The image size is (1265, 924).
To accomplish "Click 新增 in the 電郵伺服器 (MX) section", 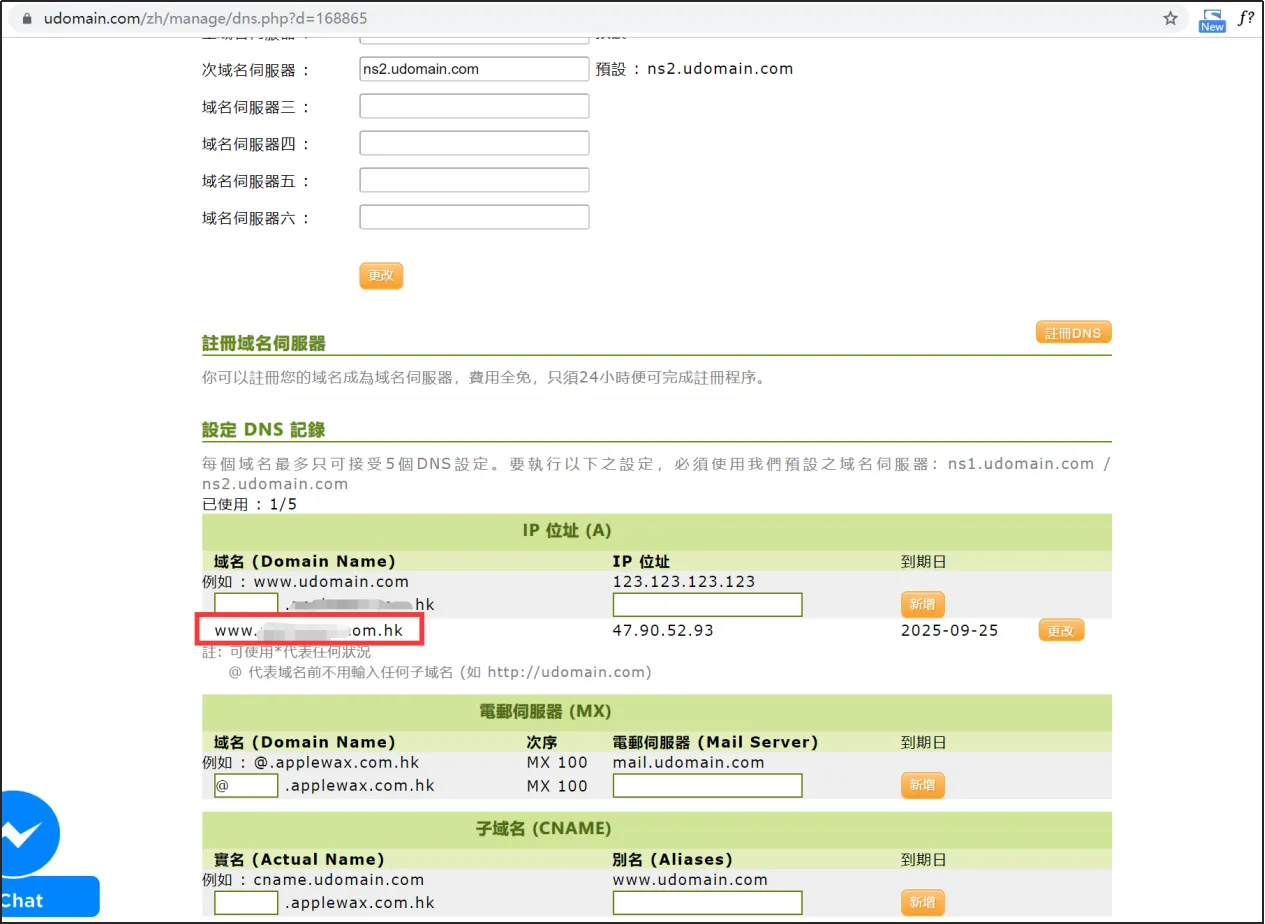I will [922, 785].
